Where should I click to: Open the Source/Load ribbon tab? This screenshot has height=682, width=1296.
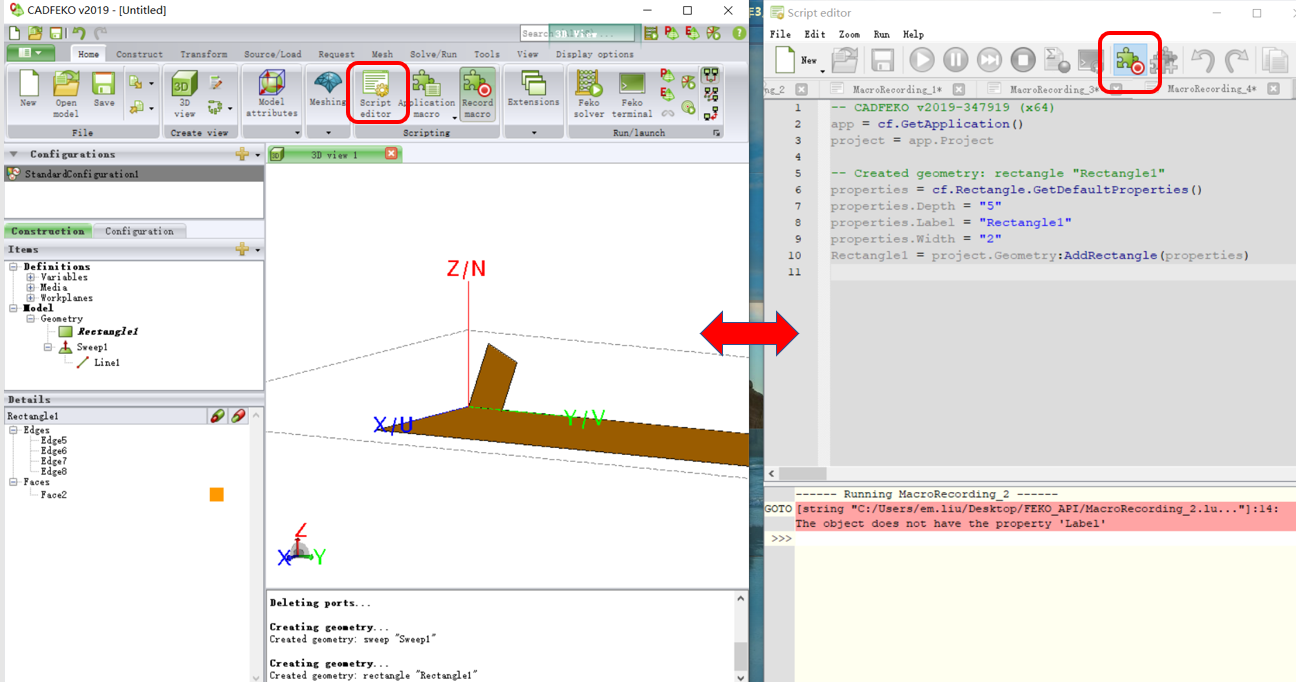click(x=272, y=54)
